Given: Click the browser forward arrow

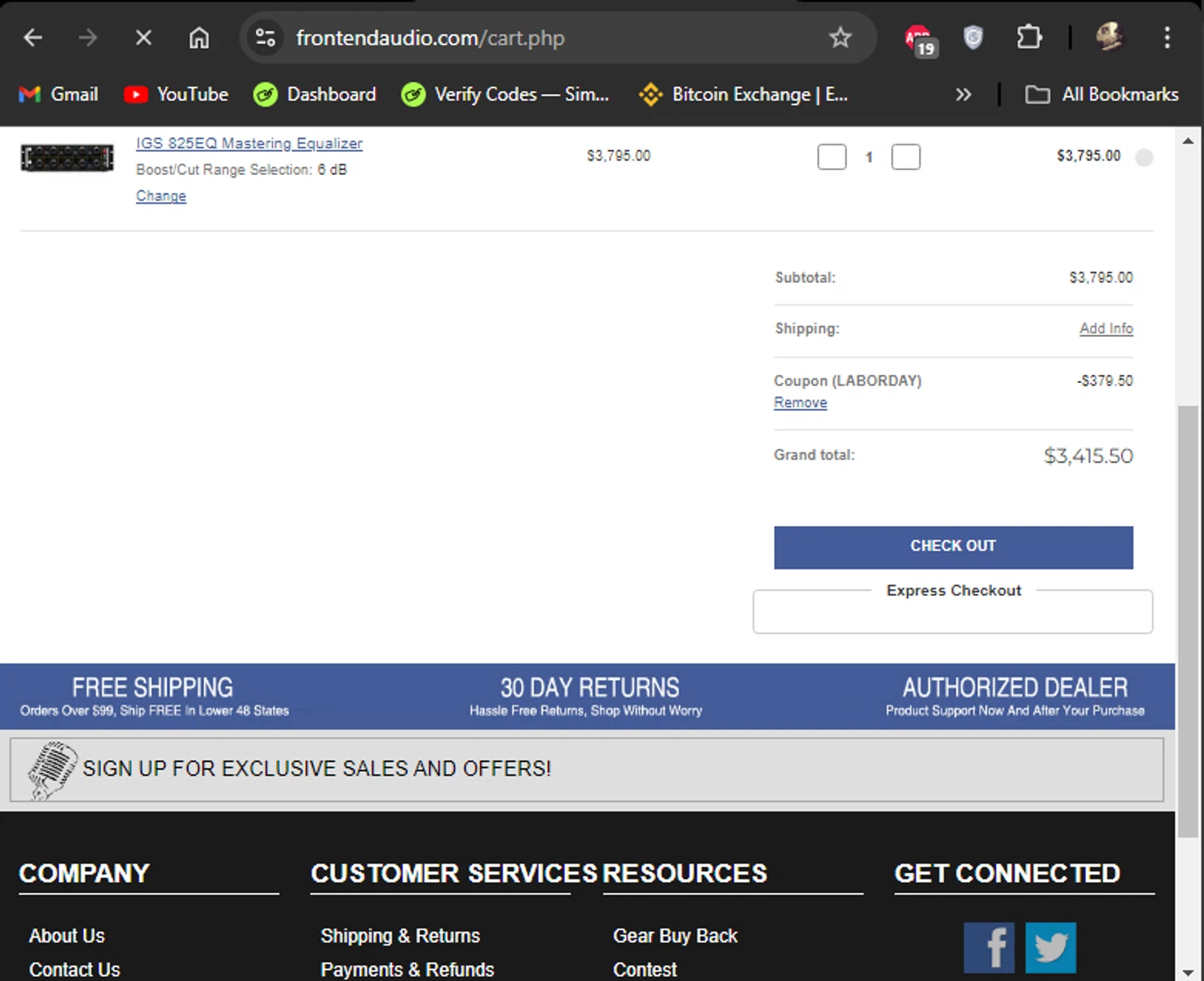Looking at the screenshot, I should pos(88,38).
